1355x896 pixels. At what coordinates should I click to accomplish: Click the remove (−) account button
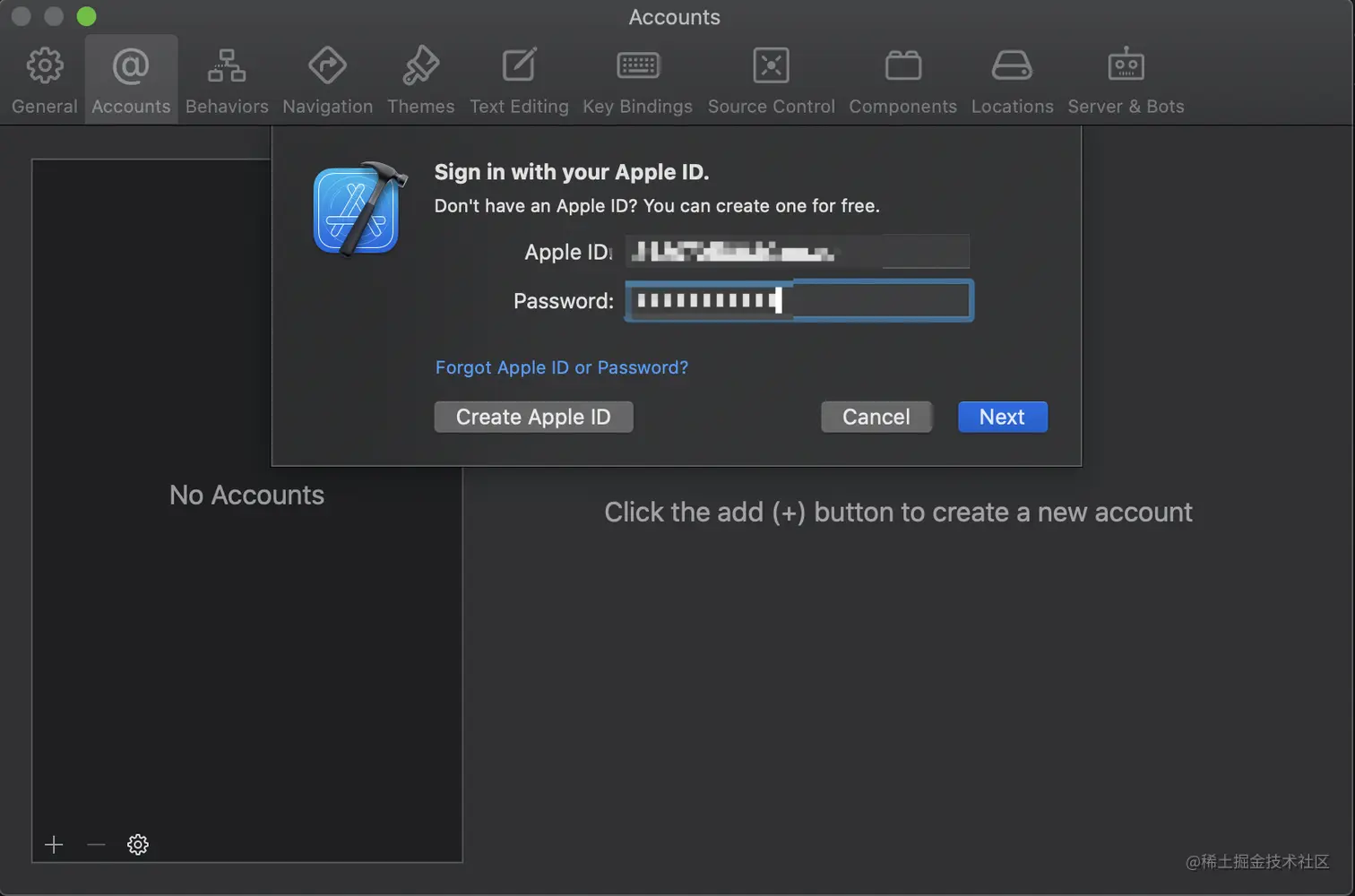click(x=96, y=845)
